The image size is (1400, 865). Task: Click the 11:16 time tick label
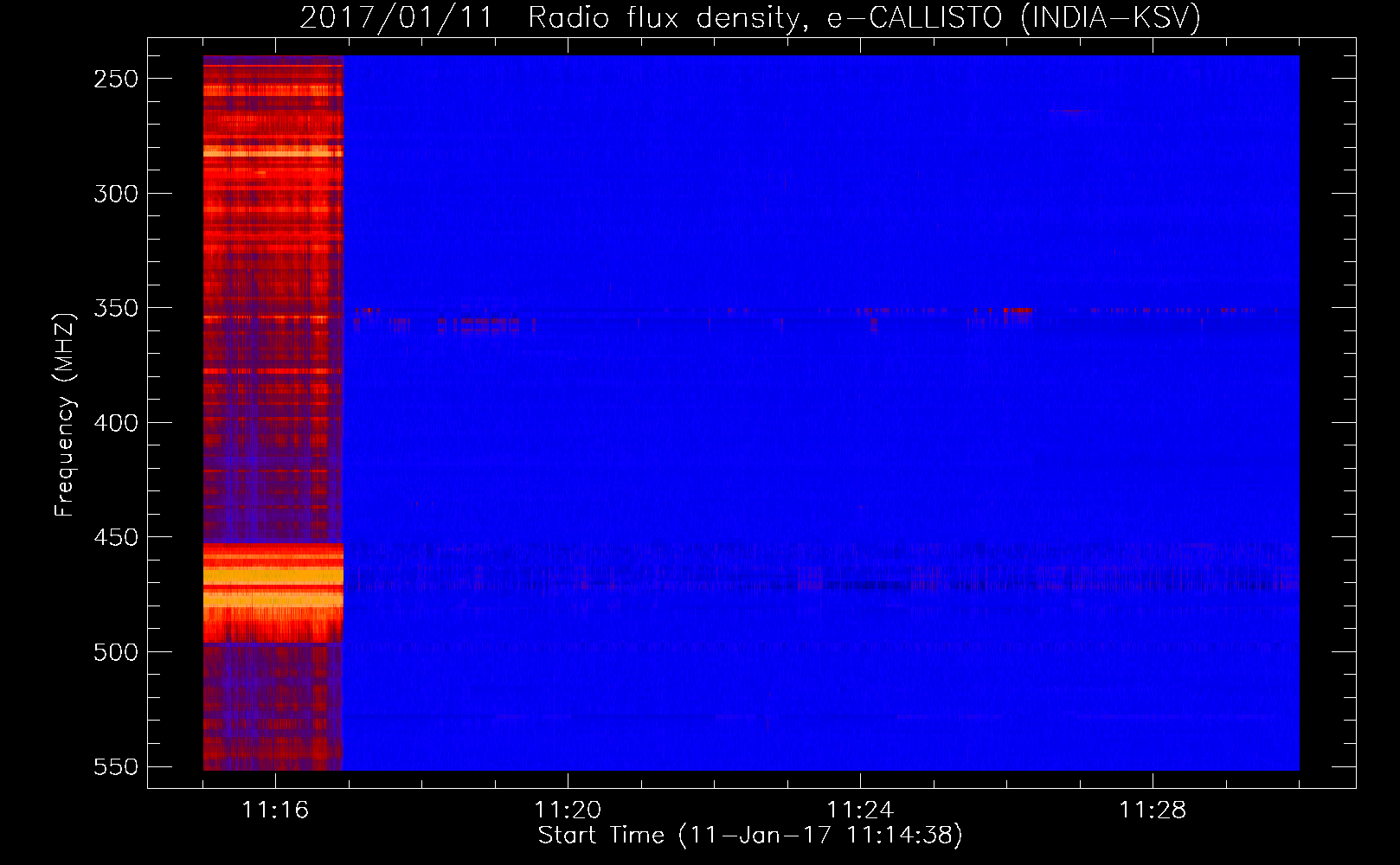pos(275,811)
